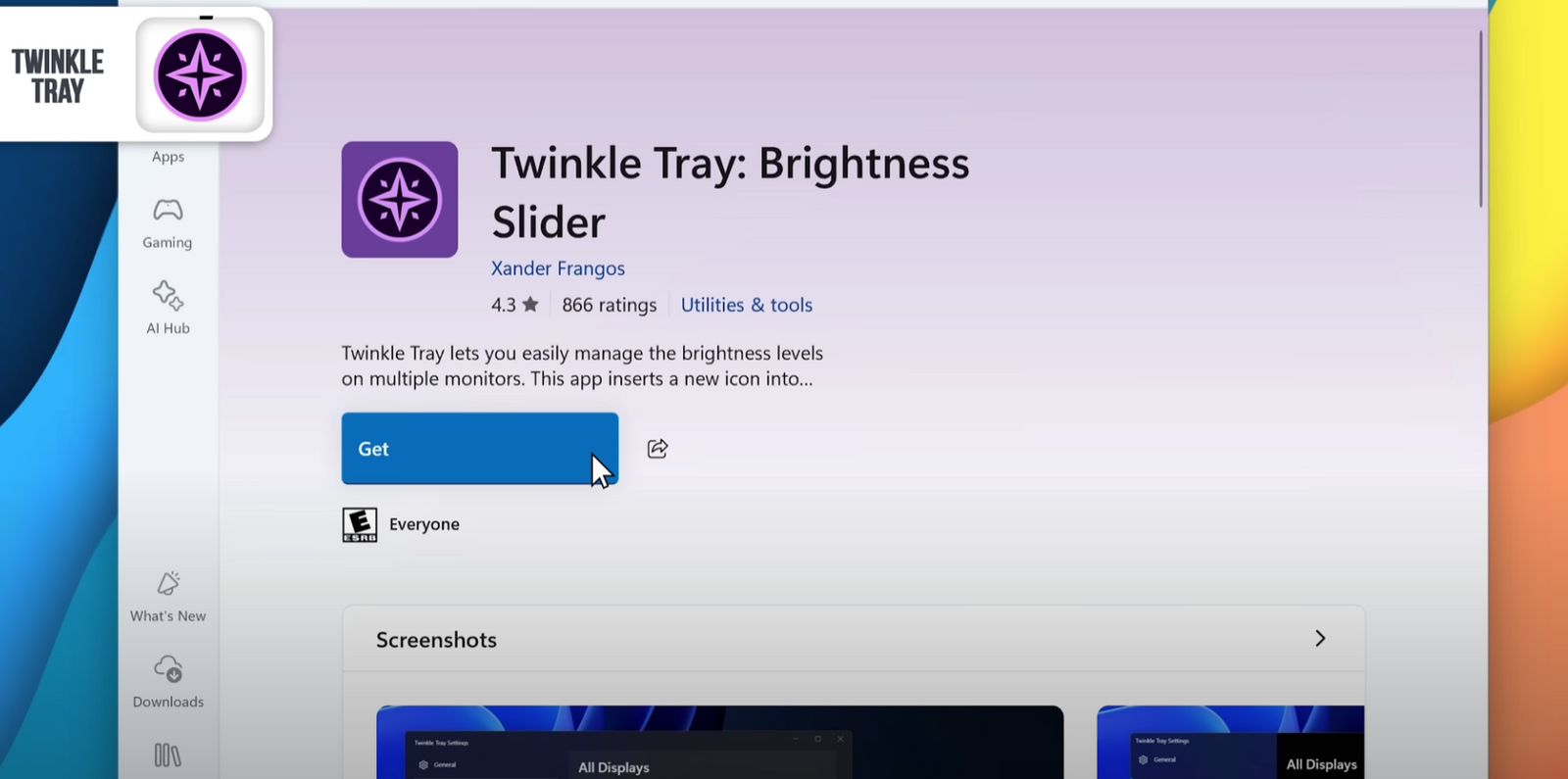Click the ESRB rating badge
Viewport: 1568px width, 779px height.
click(360, 525)
